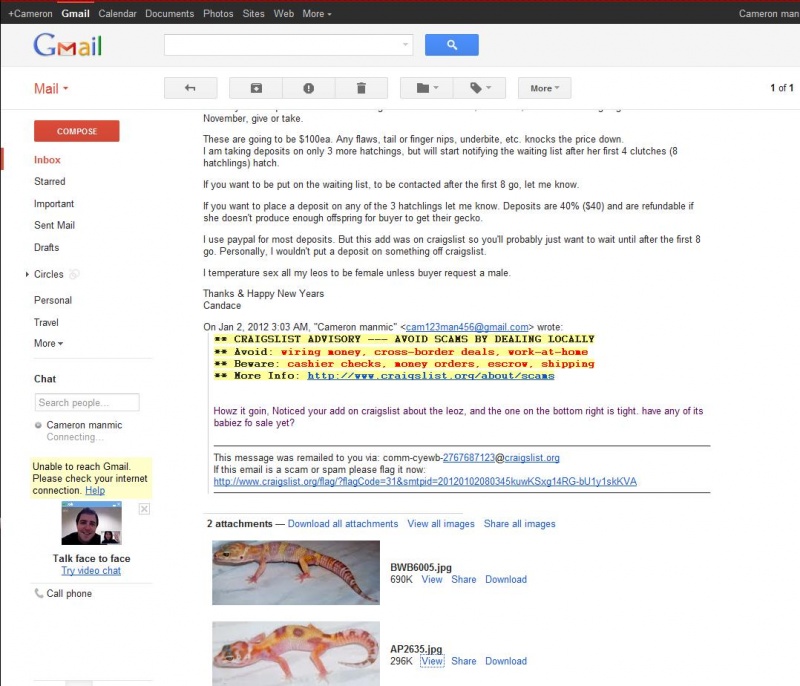The height and width of the screenshot is (686, 800).
Task: View the BWB6005.jpg attachment
Action: pyautogui.click(x=432, y=579)
